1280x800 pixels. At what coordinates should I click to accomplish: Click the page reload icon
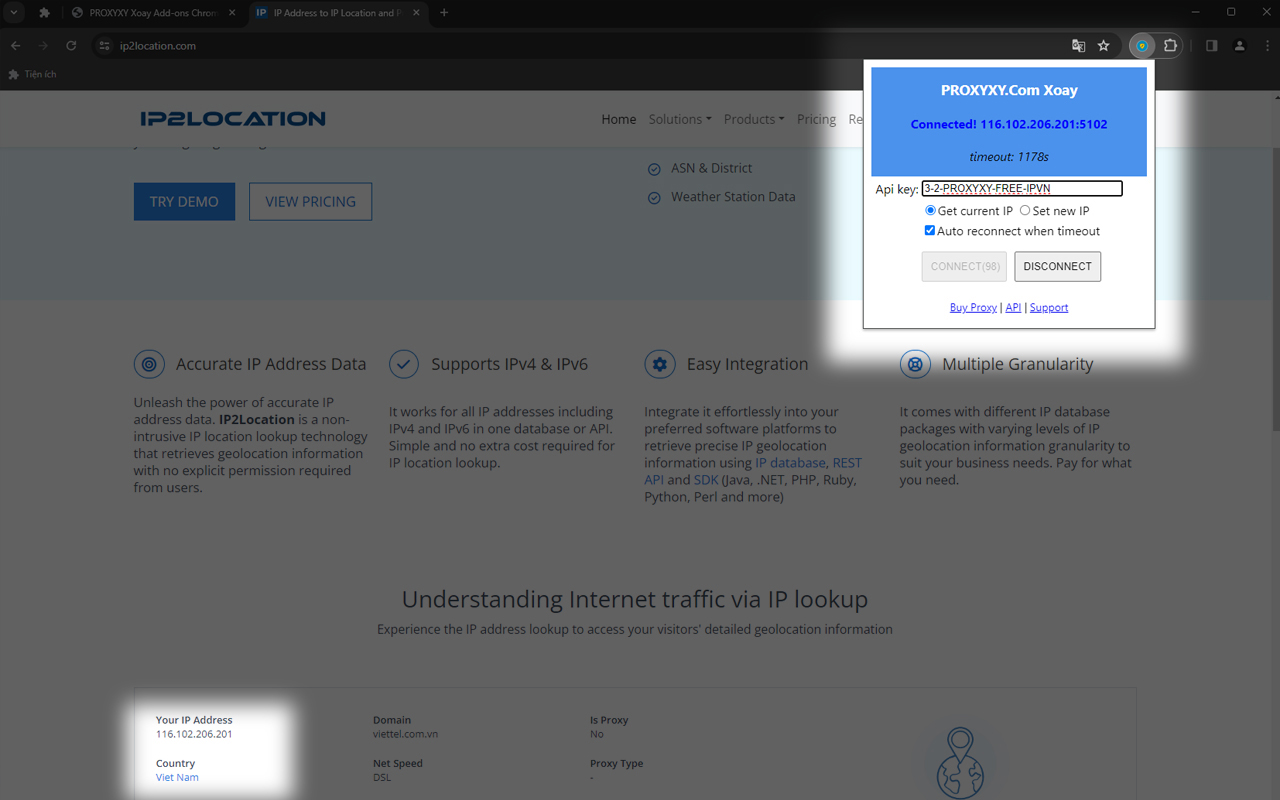tap(70, 45)
